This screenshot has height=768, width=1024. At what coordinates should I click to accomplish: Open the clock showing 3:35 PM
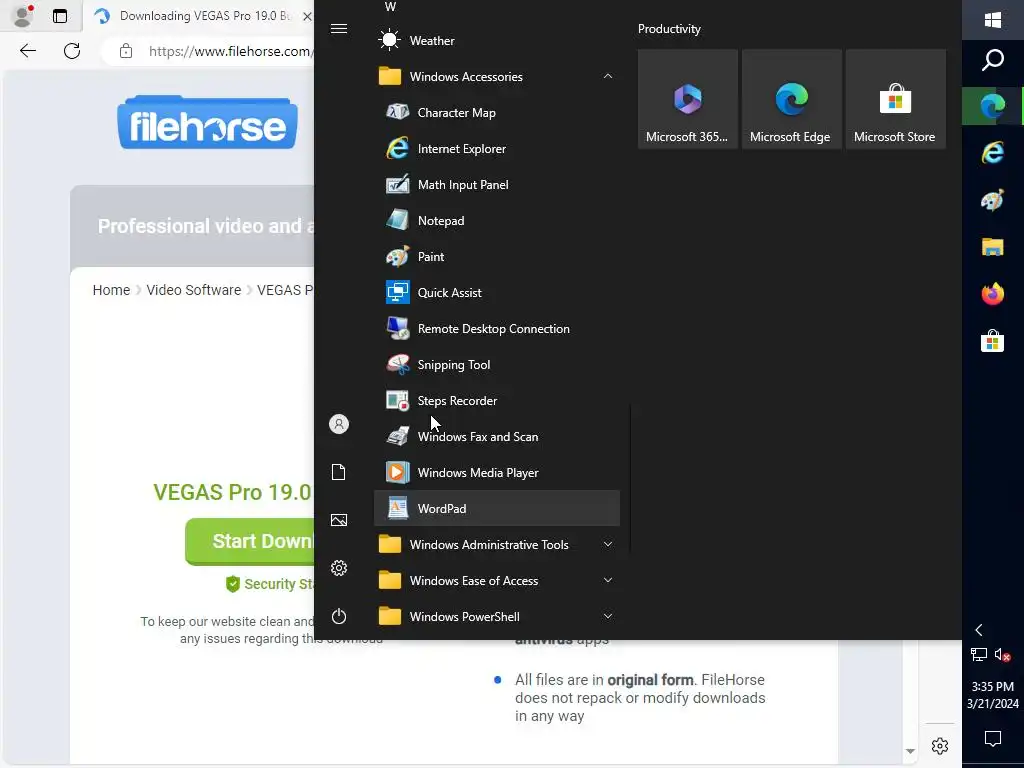[993, 695]
